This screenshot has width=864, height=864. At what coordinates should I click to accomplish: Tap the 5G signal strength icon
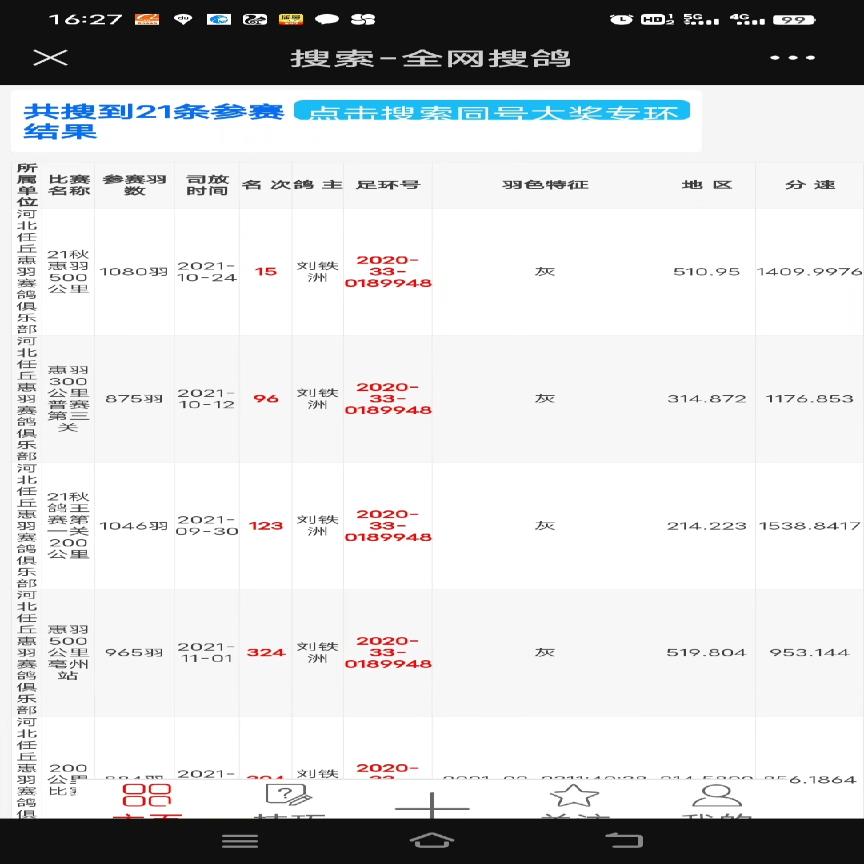point(701,20)
